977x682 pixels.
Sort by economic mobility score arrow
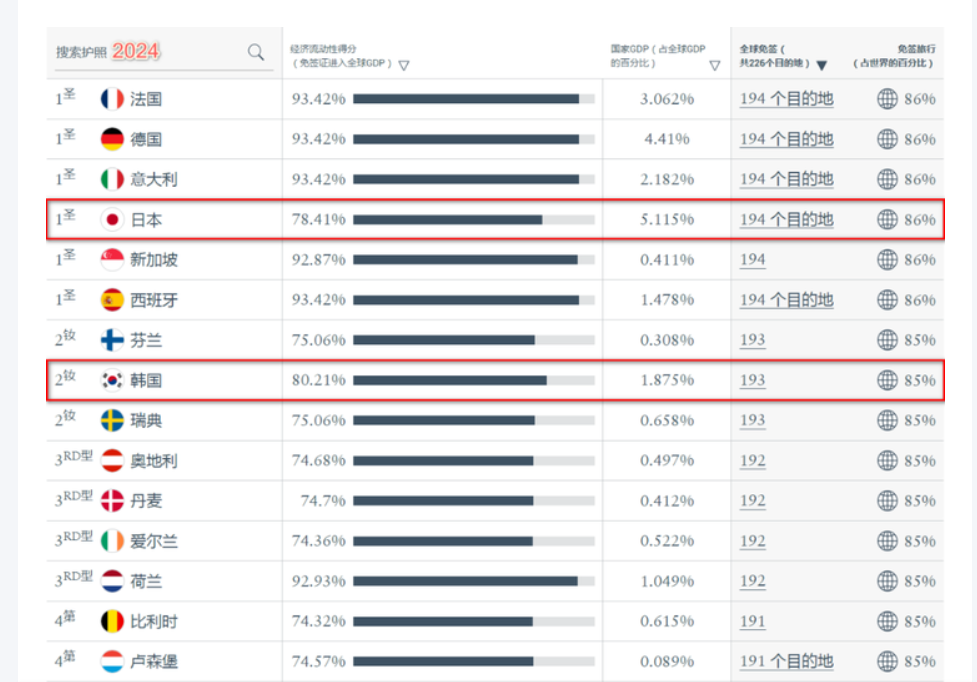(x=403, y=66)
